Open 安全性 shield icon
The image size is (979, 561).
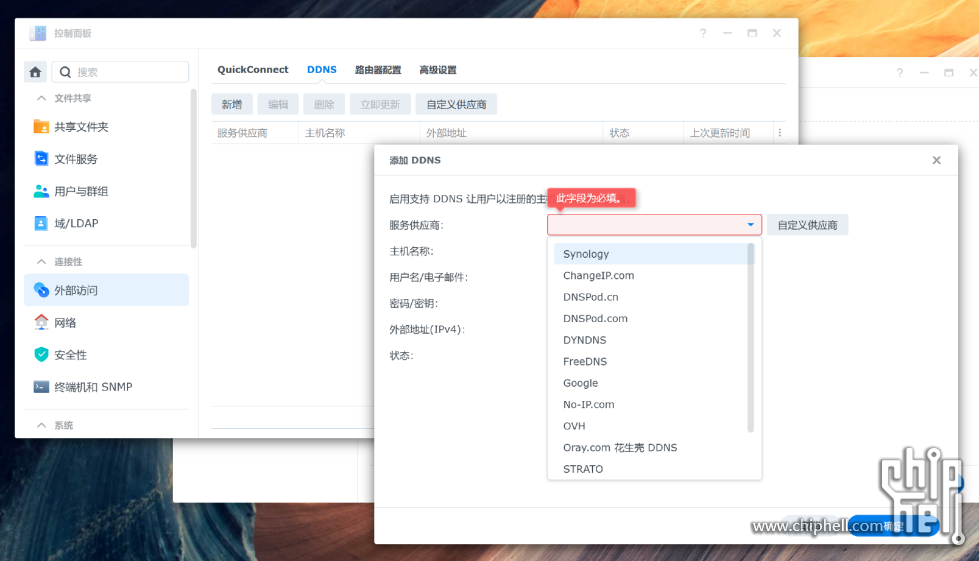(41, 354)
